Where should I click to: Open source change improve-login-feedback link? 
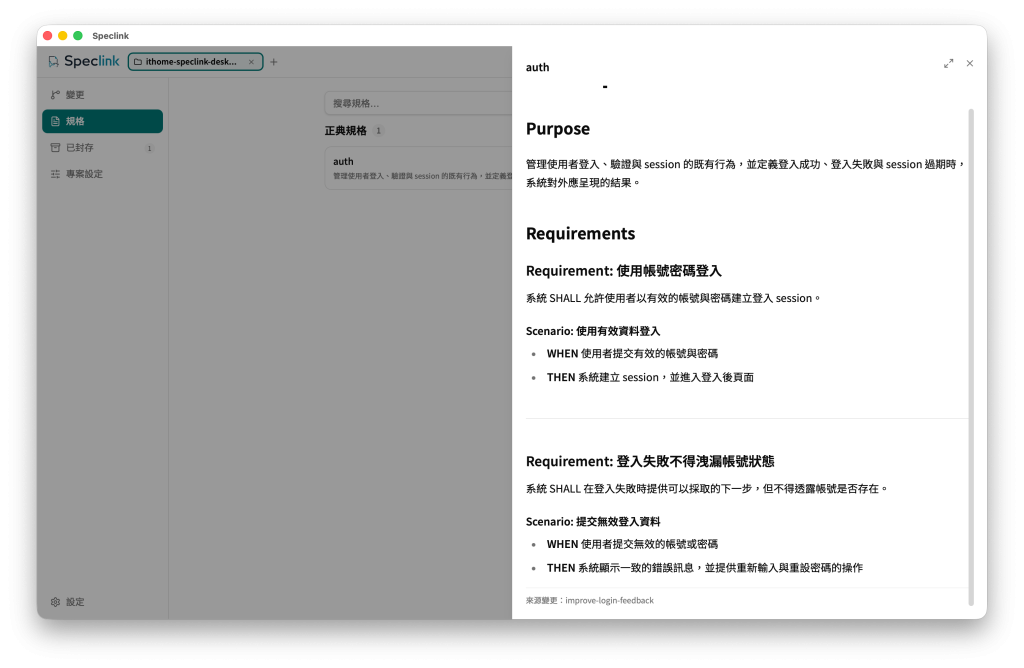pyautogui.click(x=609, y=601)
